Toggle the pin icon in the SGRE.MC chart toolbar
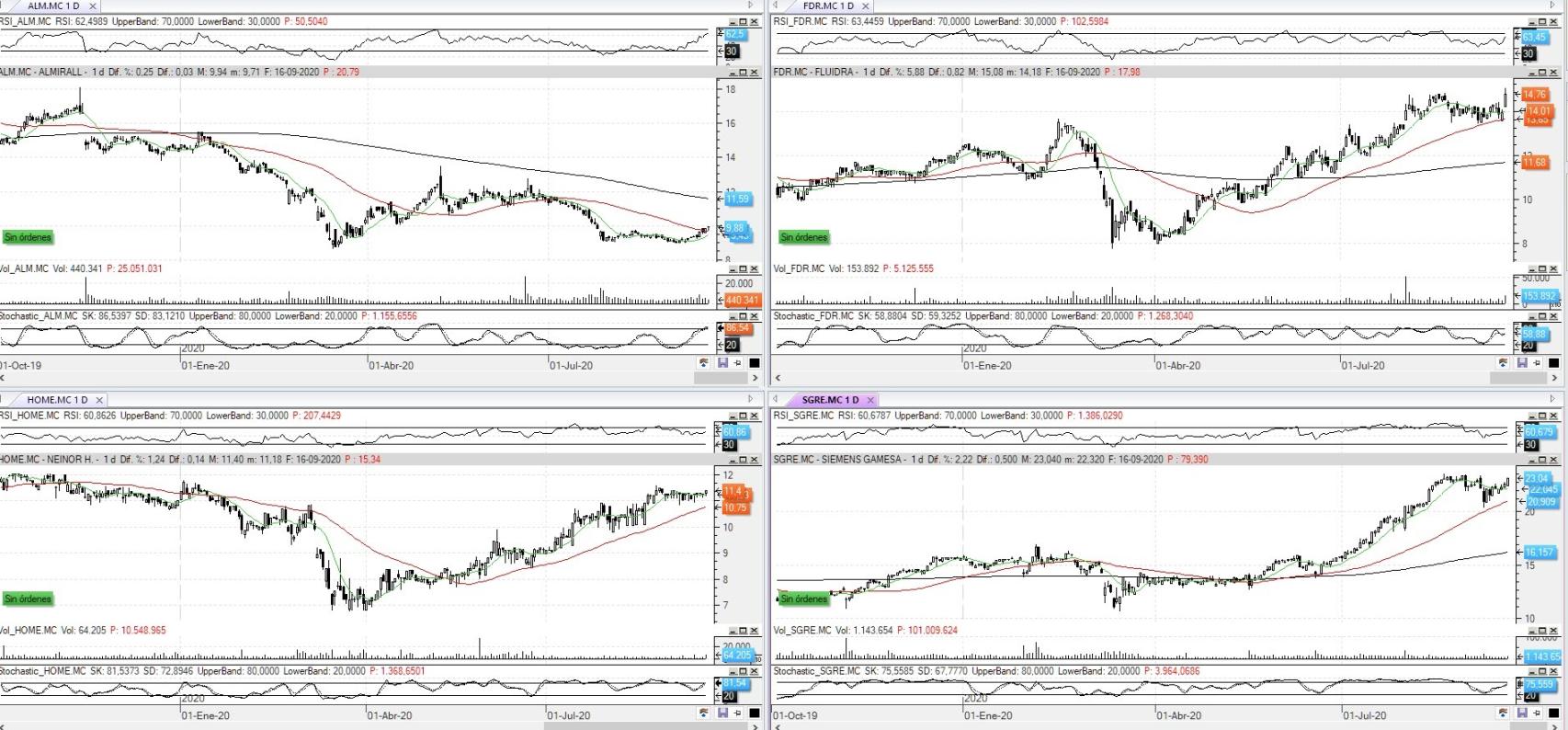 click(x=1536, y=713)
